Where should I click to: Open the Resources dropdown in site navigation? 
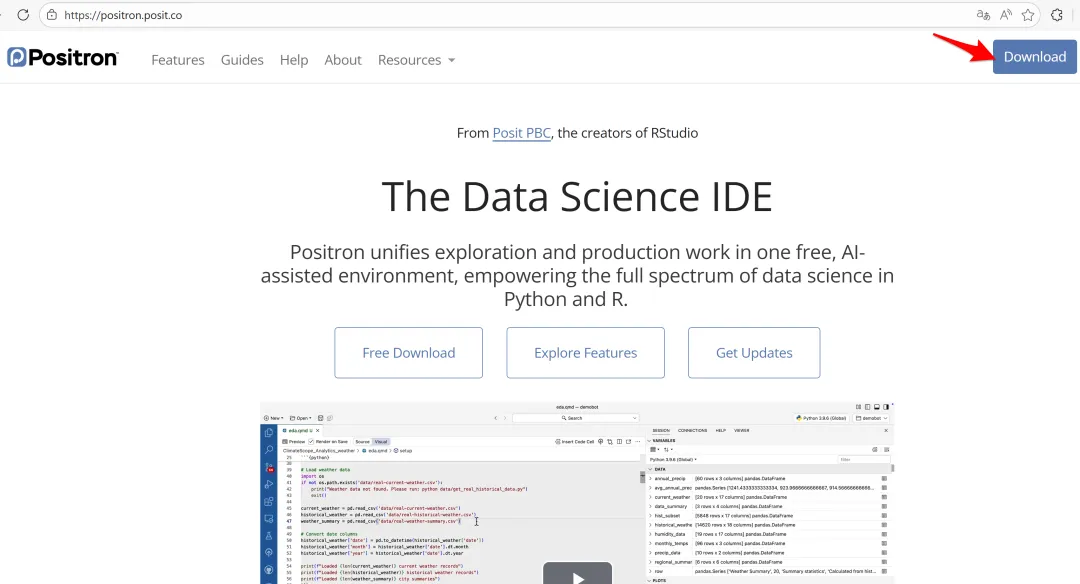pos(416,60)
